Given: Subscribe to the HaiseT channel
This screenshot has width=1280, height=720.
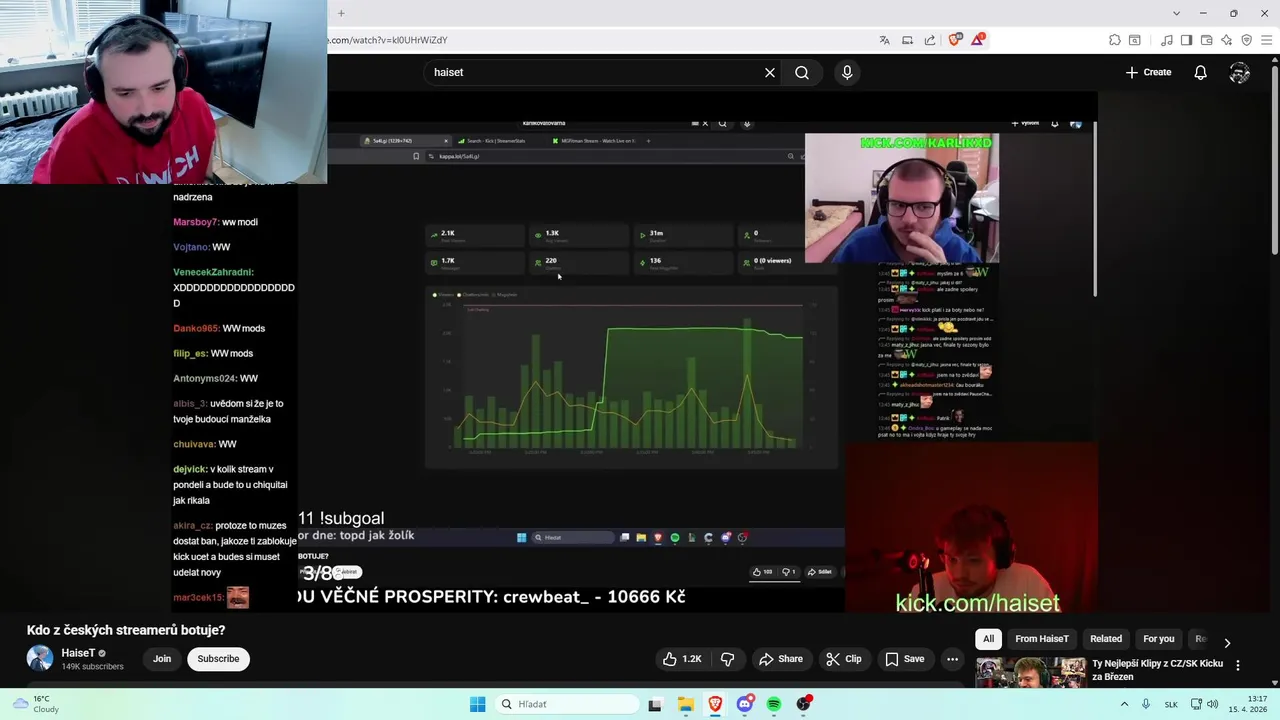Looking at the screenshot, I should pos(218,659).
